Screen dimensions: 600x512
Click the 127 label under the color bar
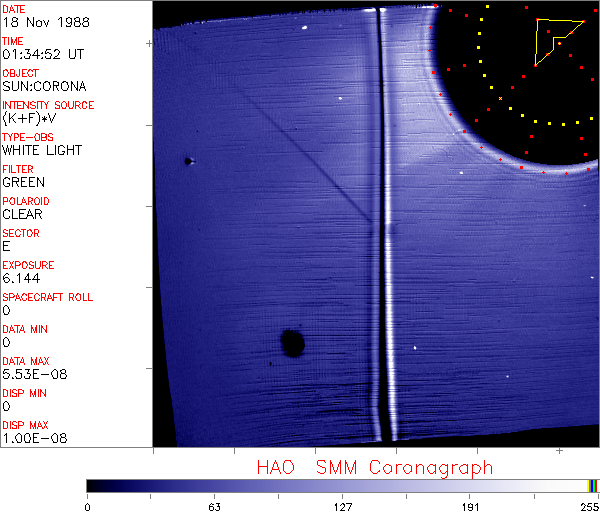pyautogui.click(x=343, y=506)
